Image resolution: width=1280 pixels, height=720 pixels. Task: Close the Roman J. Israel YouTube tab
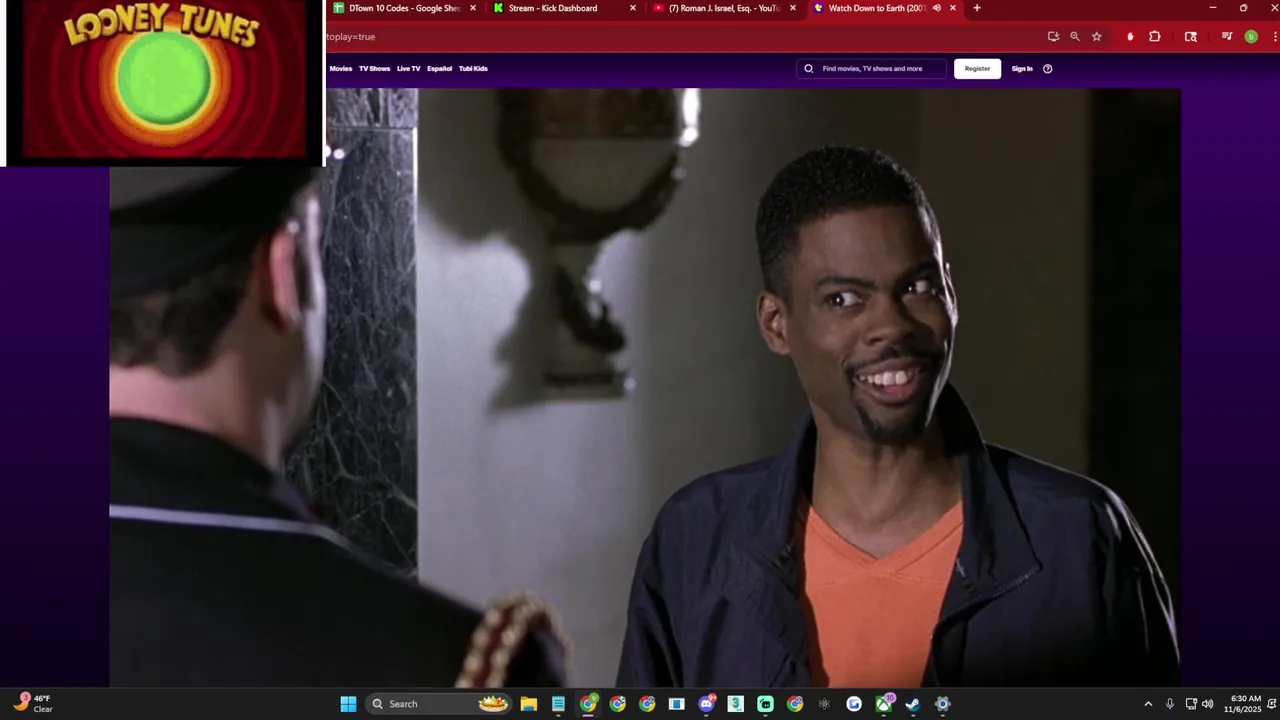point(793,8)
